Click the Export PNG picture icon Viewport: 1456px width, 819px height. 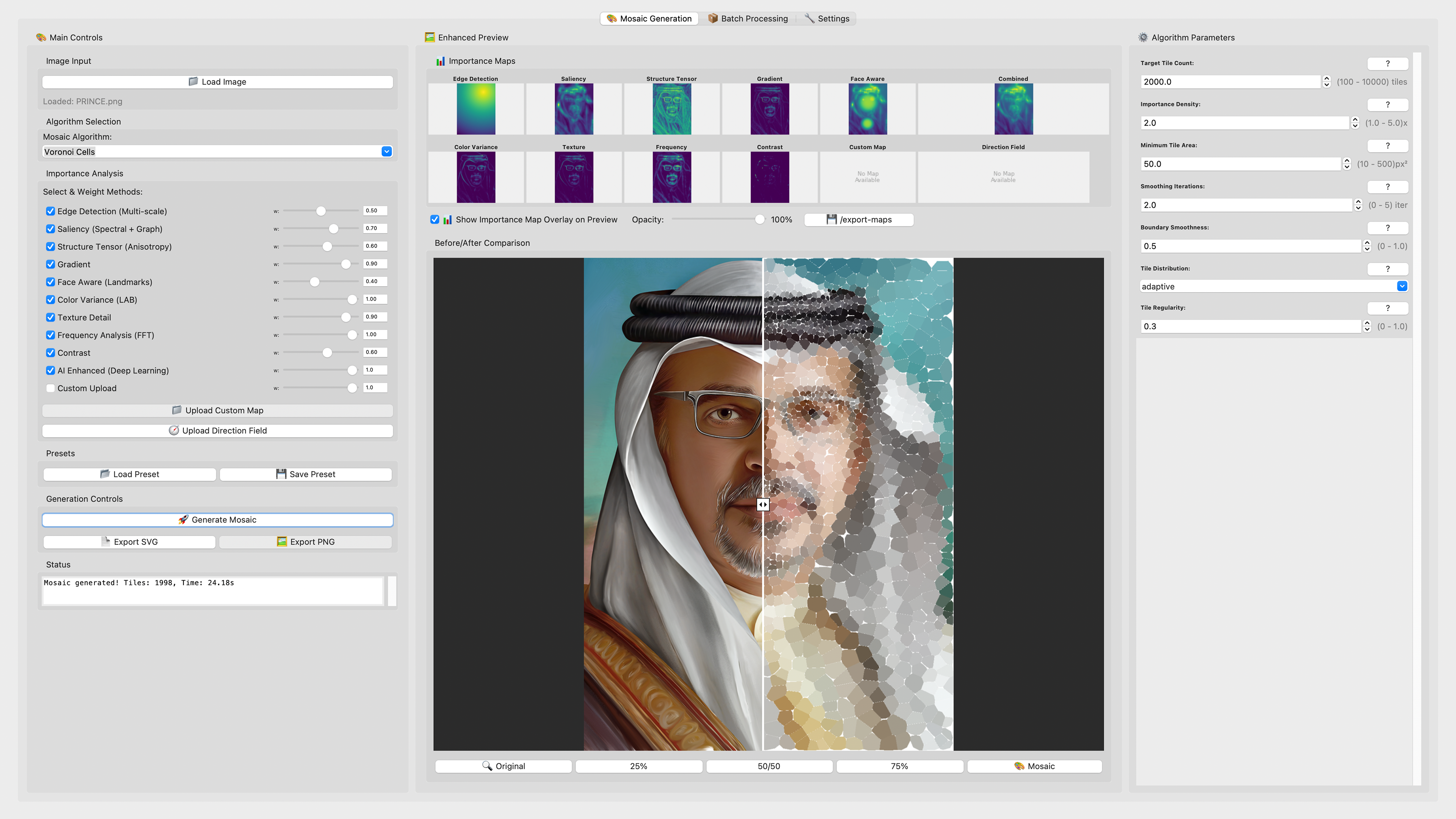(x=281, y=541)
